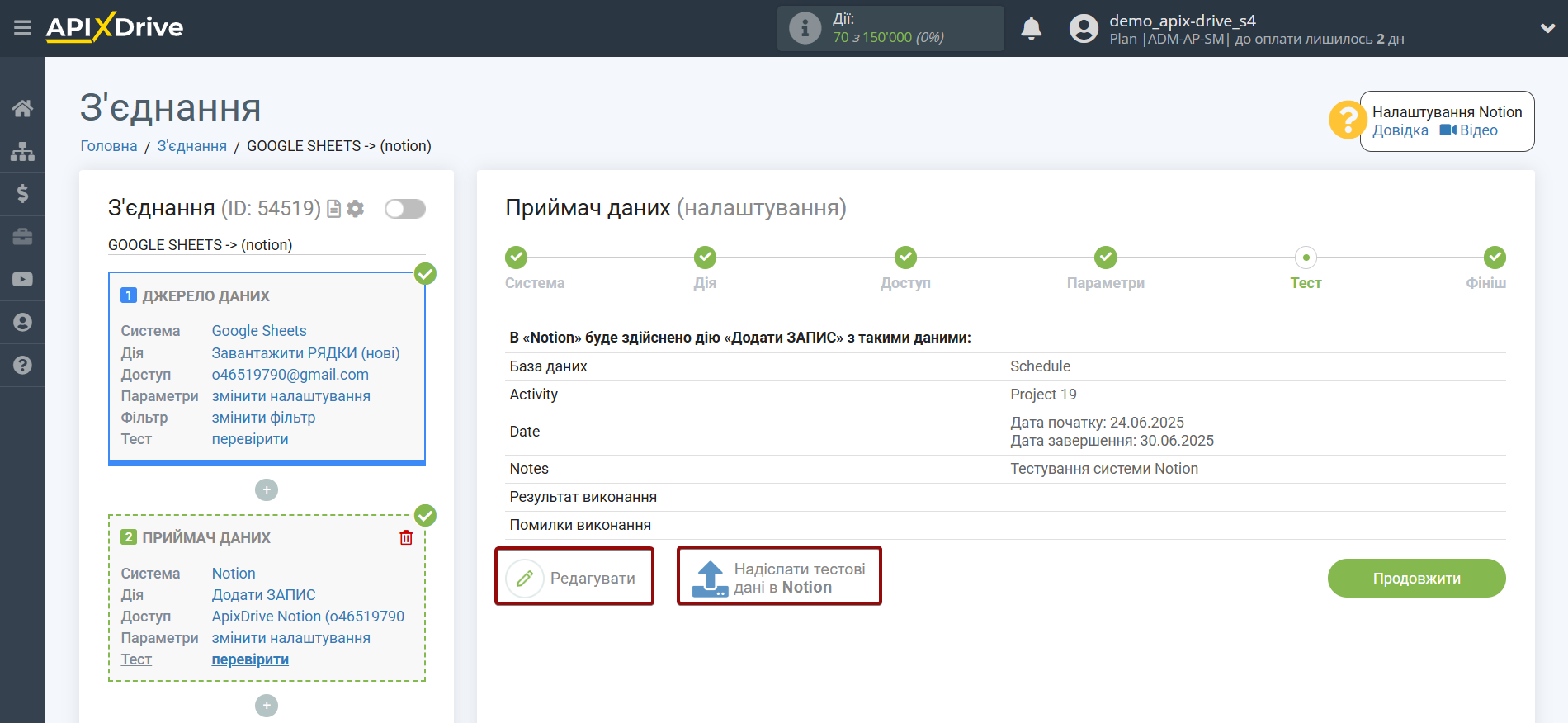
Task: Click the o46519790@gmail.com access link
Action: pyautogui.click(x=290, y=375)
